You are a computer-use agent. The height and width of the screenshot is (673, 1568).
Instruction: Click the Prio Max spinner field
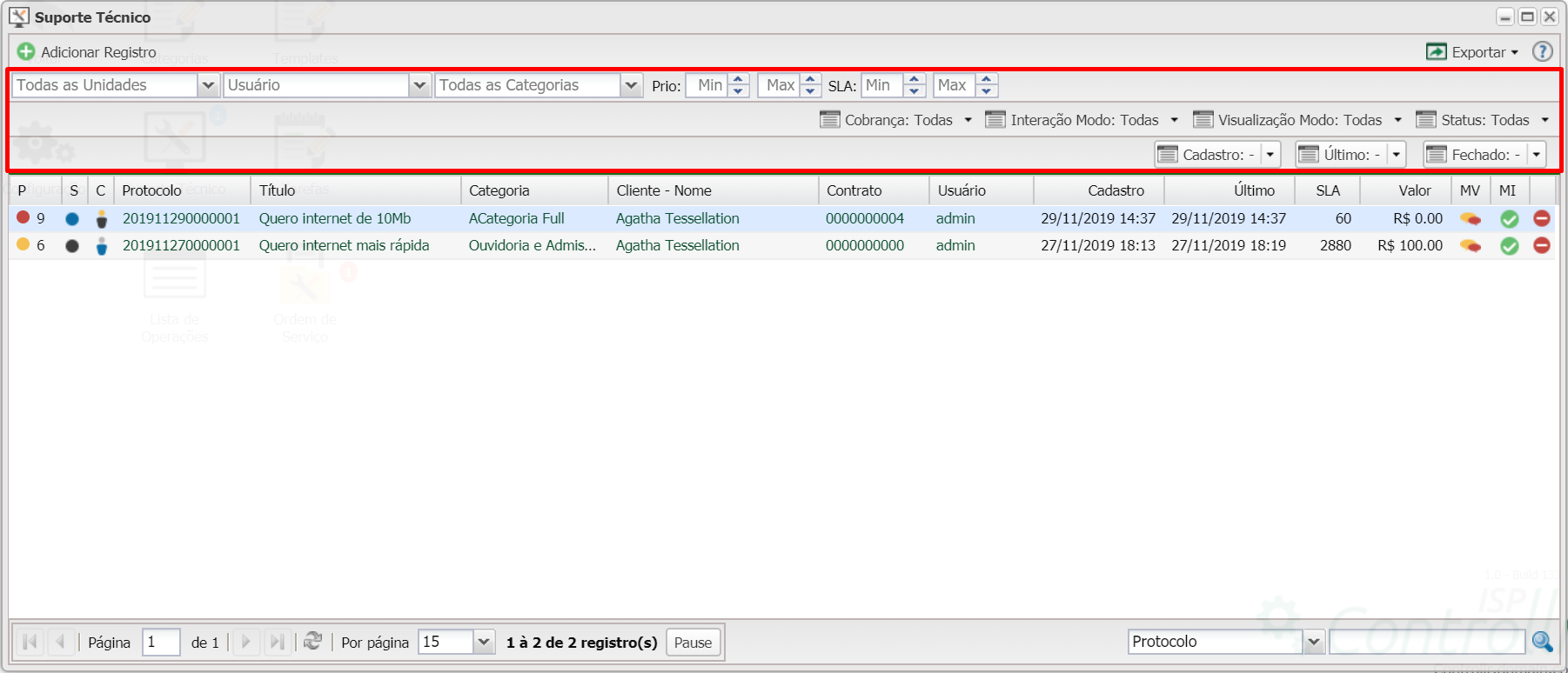point(779,85)
